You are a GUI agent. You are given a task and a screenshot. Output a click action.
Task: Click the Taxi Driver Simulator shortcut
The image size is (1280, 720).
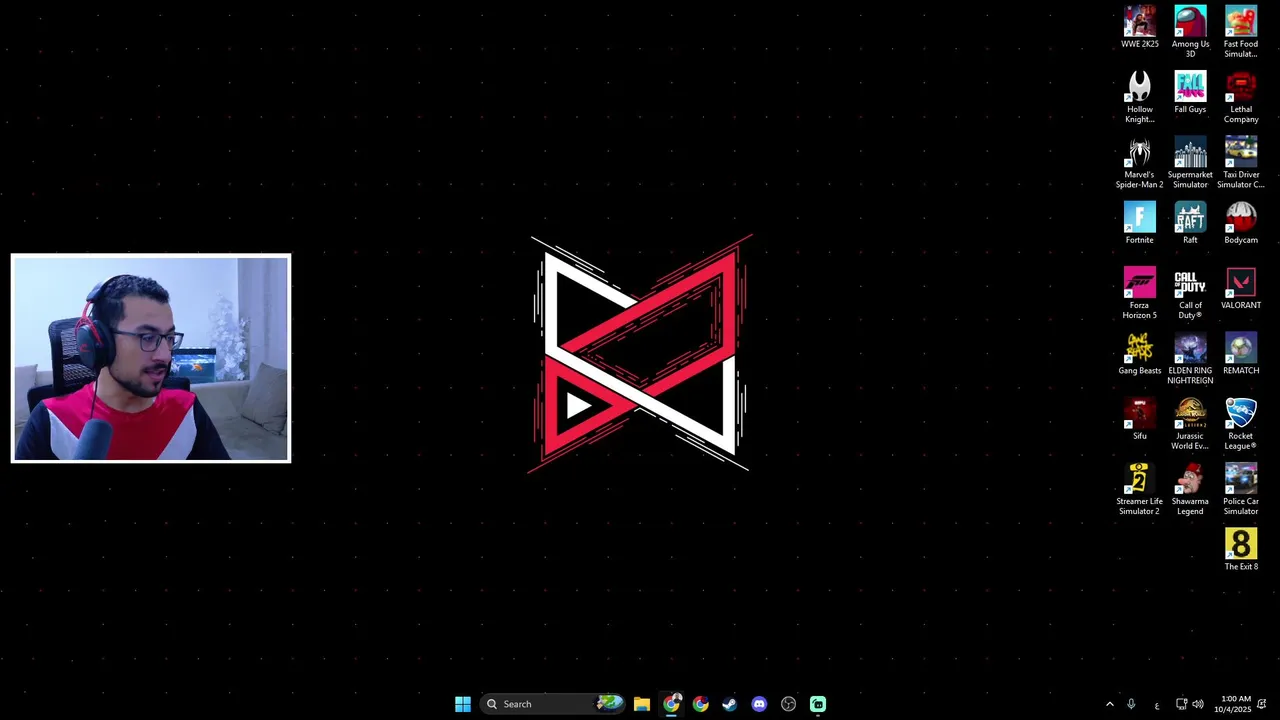pos(1241,162)
